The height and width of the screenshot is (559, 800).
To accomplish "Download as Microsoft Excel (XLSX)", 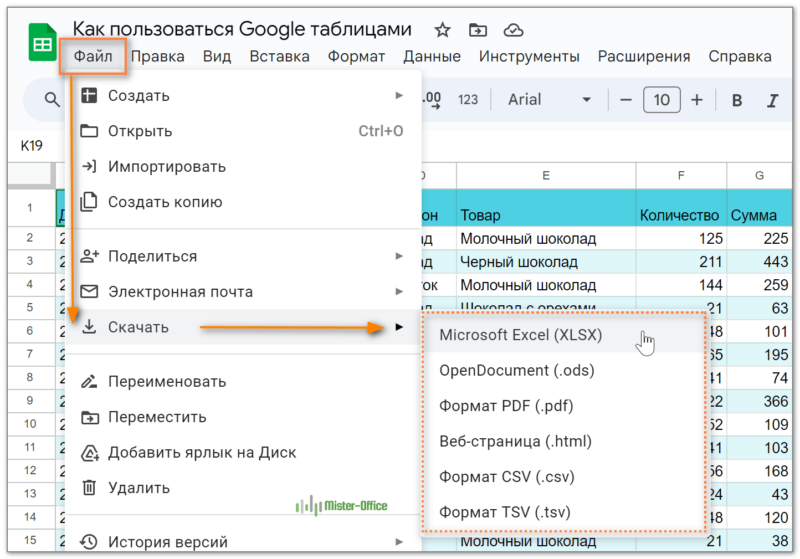I will coord(563,335).
